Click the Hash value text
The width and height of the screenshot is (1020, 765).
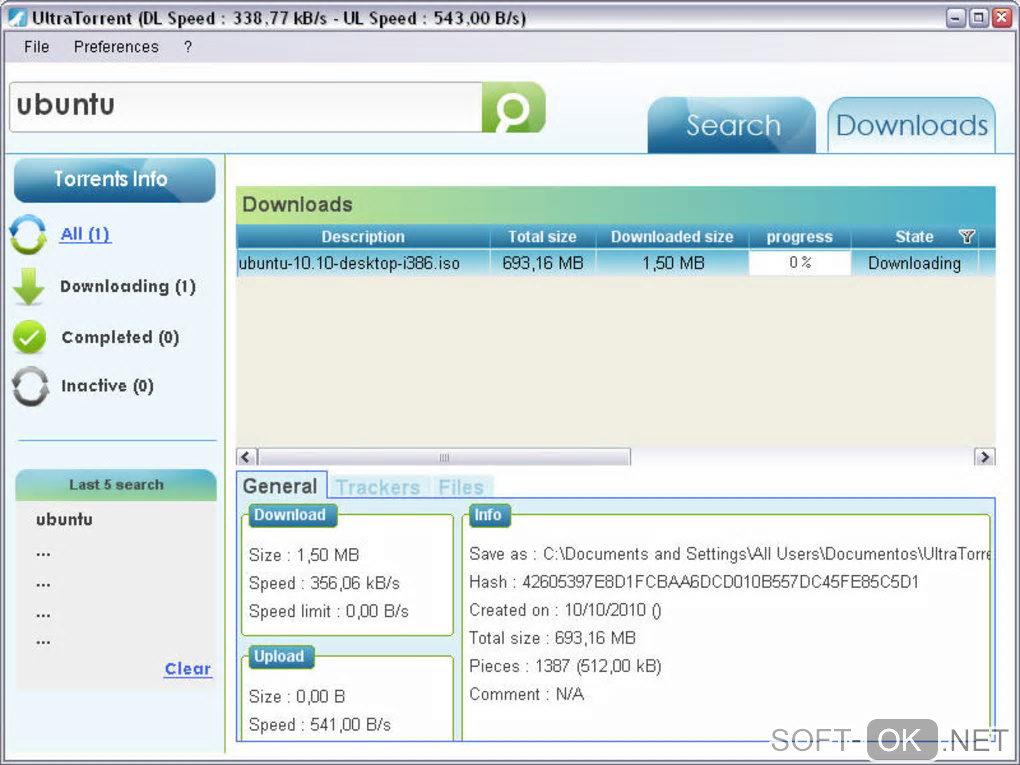click(721, 582)
